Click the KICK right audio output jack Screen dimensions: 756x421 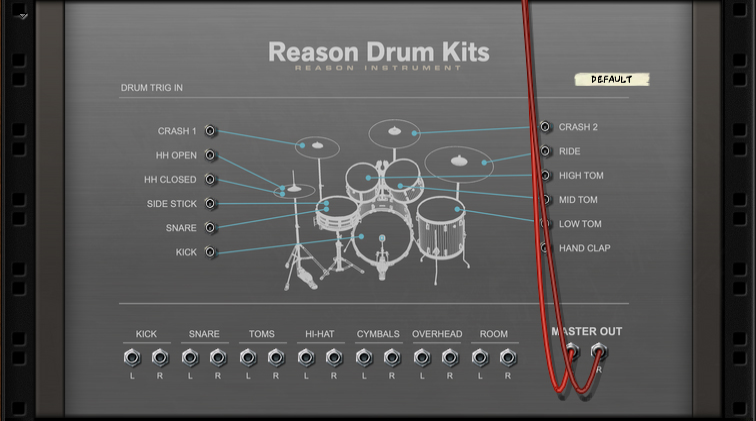click(x=160, y=358)
